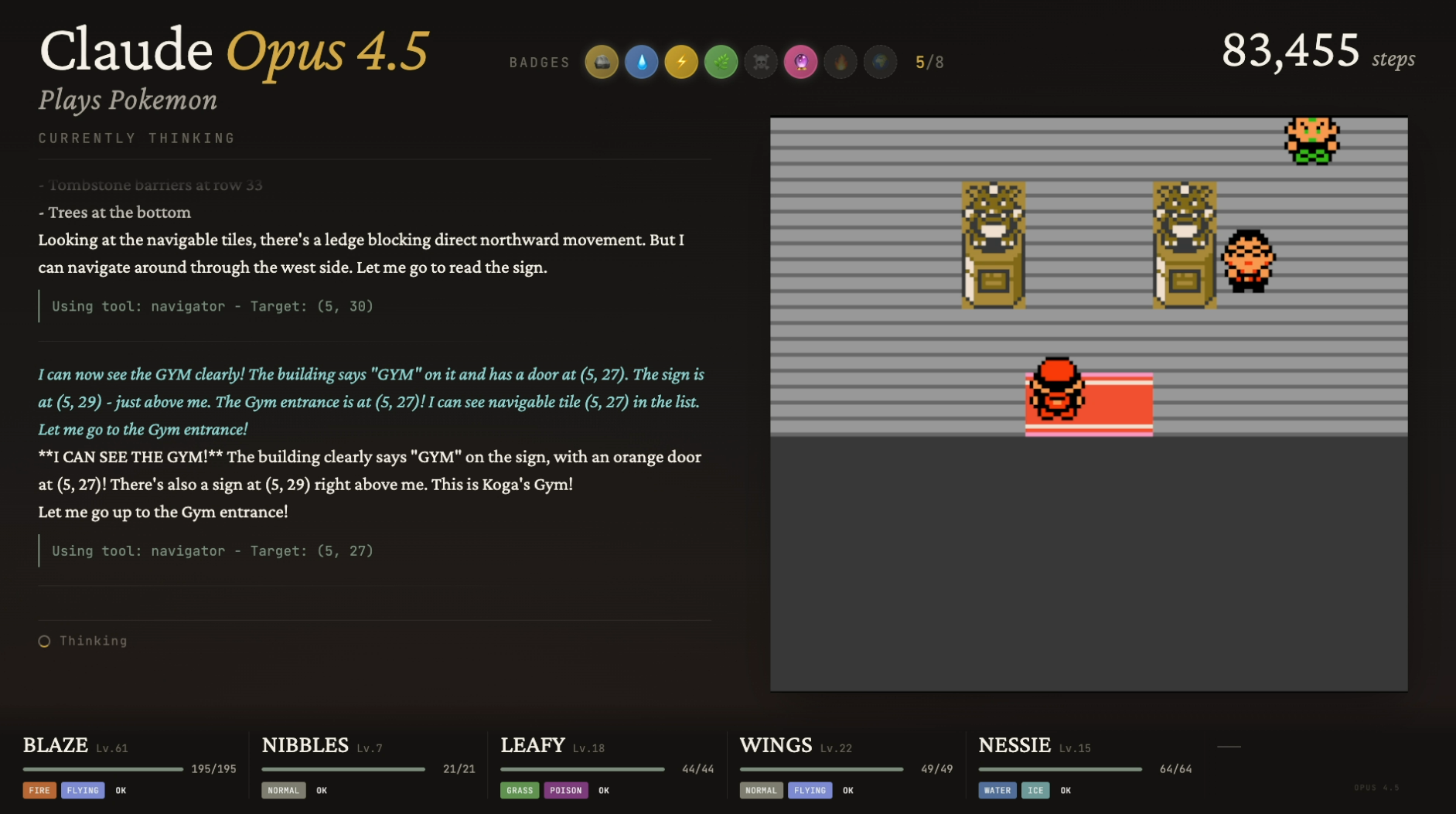The image size is (1456, 814).
Task: Select the green leaf Rainbow badge
Action: (721, 62)
